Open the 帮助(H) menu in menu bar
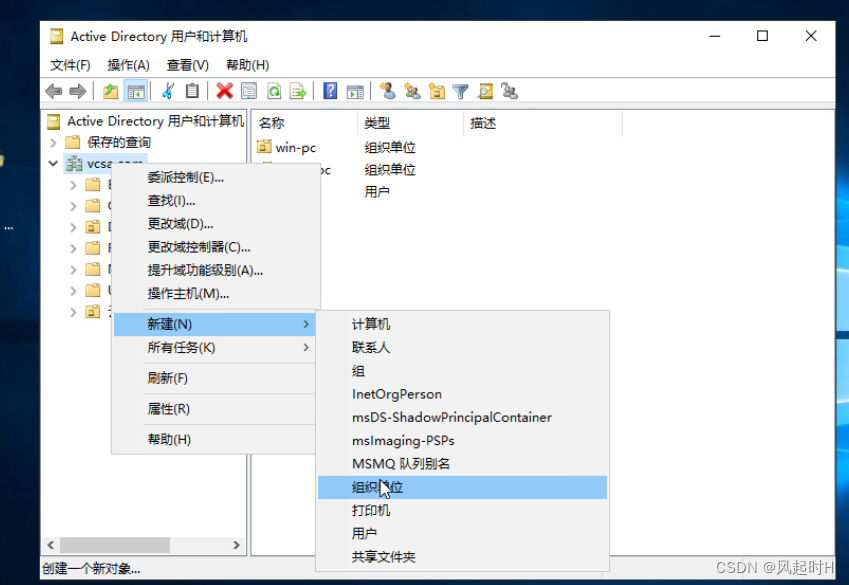 247,65
